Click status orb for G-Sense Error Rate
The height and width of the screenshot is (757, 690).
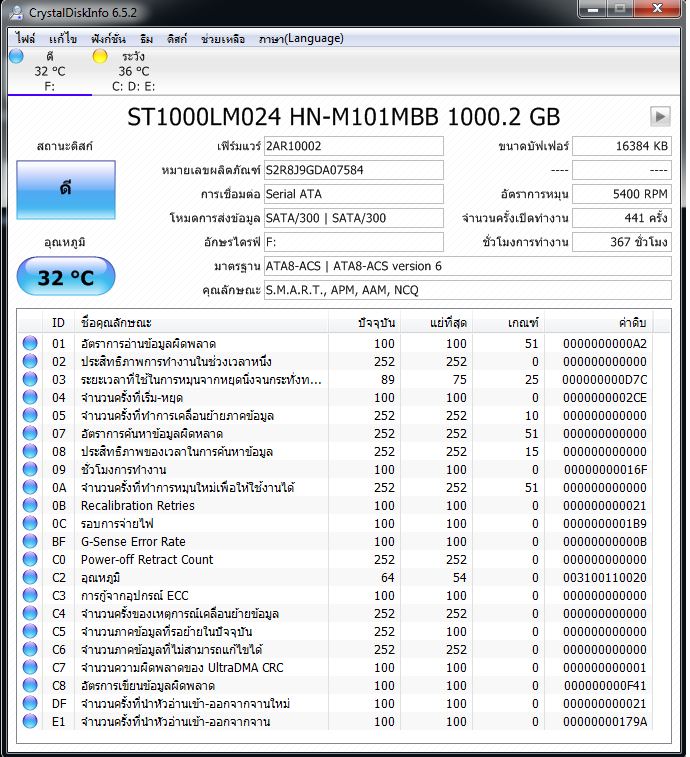click(x=30, y=541)
